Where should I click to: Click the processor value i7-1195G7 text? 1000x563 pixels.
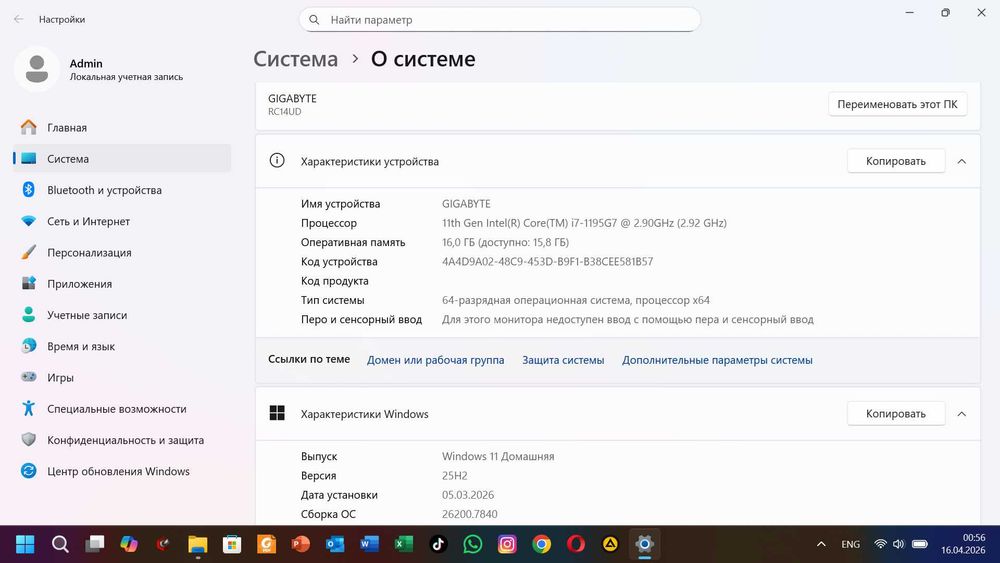(584, 223)
